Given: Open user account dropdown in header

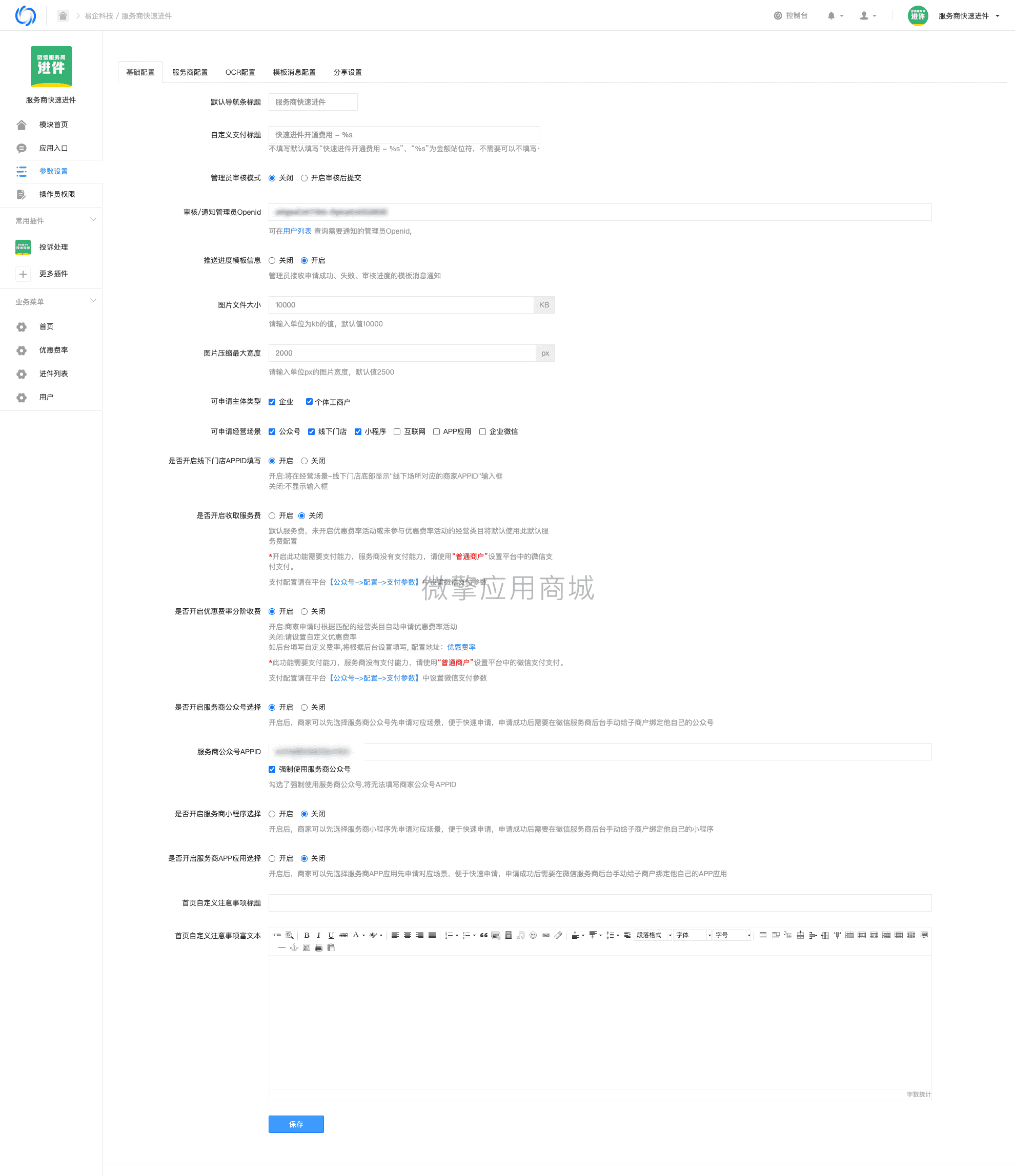Looking at the screenshot, I should (x=868, y=16).
